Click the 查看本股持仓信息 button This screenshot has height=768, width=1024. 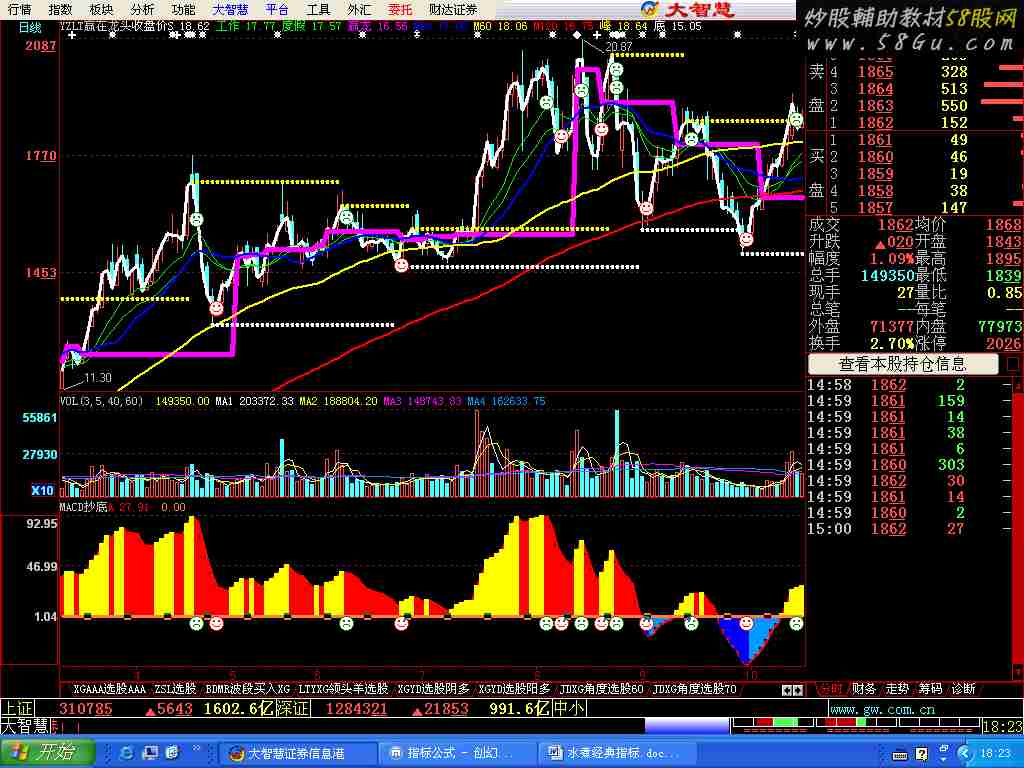click(903, 364)
